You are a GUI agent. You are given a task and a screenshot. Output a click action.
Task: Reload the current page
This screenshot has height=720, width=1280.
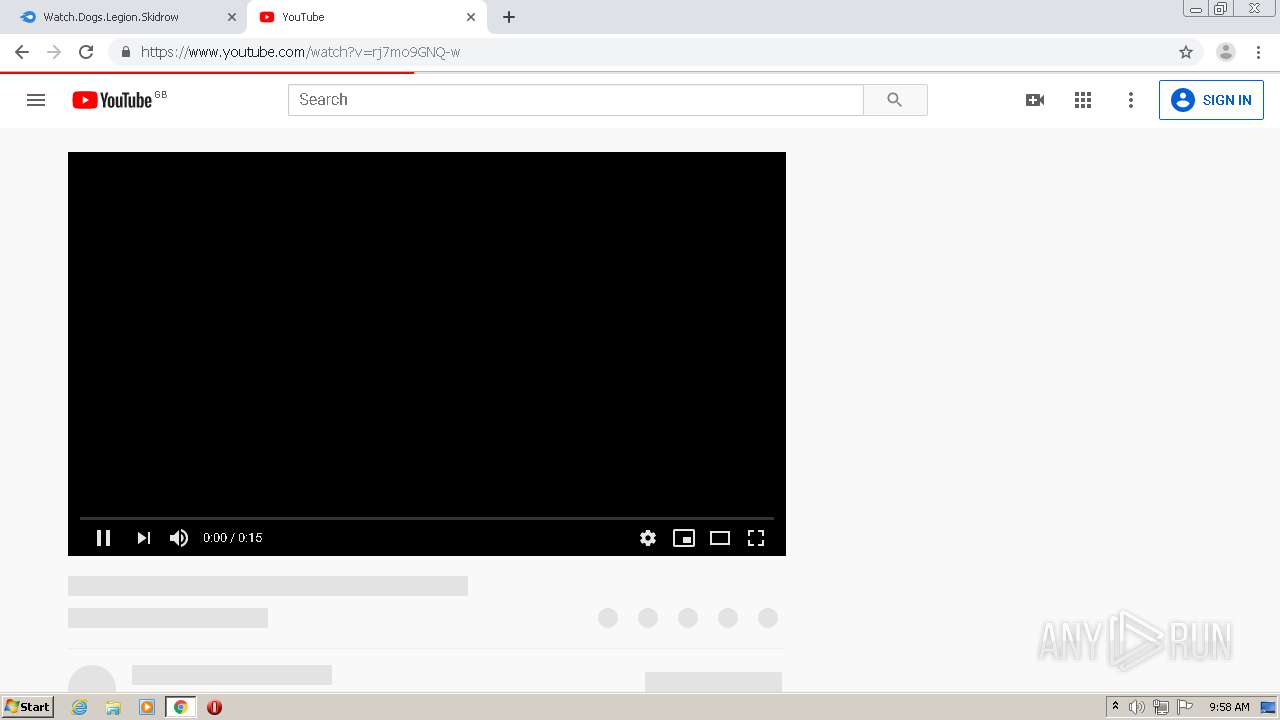coord(86,52)
